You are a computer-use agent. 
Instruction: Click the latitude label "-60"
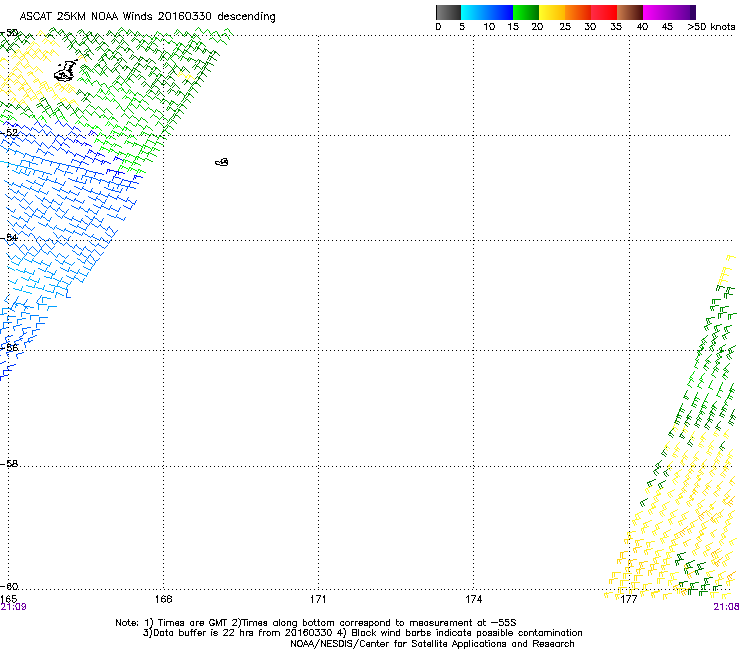[x=9, y=587]
